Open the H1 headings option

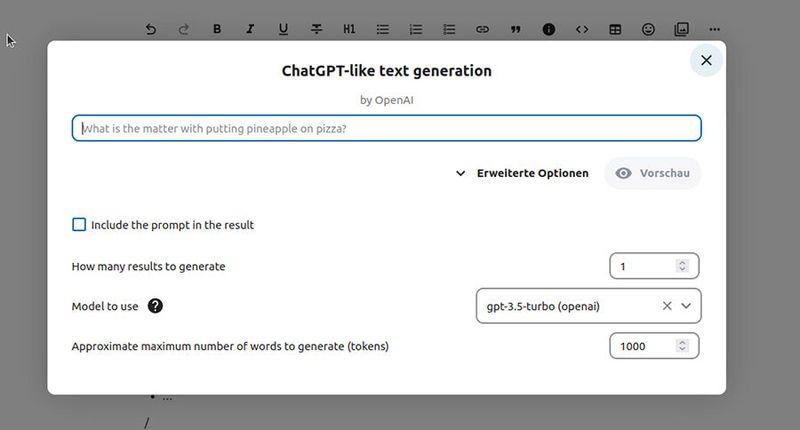349,29
